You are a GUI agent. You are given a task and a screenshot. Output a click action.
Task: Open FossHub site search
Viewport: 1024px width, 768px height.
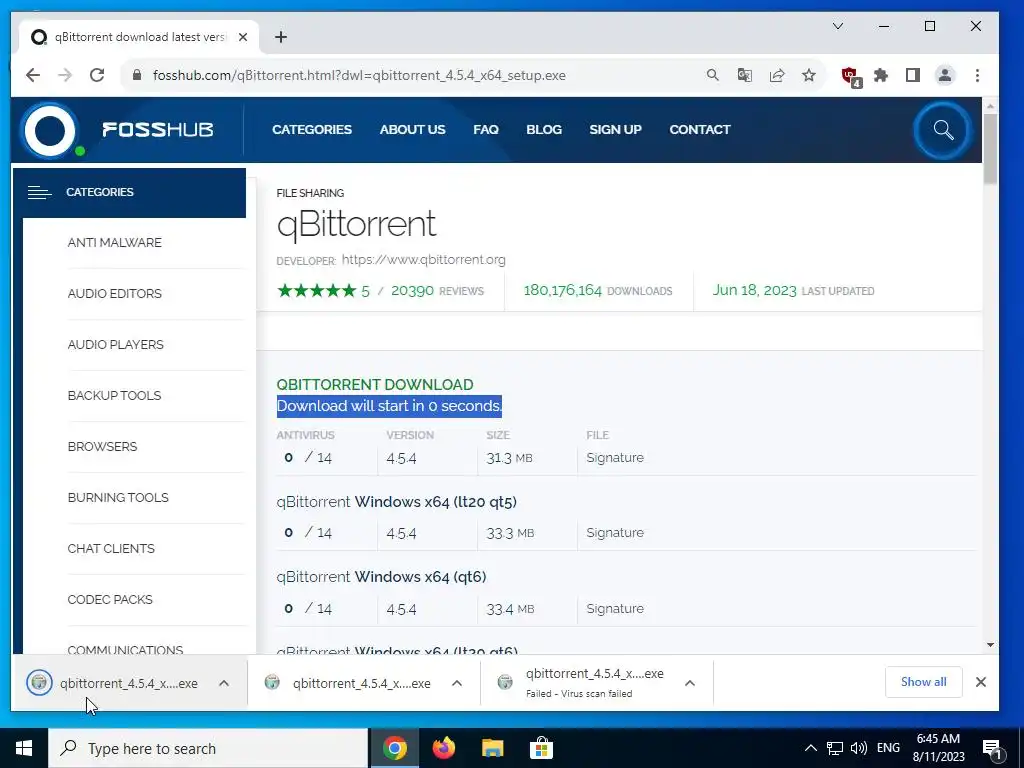tap(942, 130)
